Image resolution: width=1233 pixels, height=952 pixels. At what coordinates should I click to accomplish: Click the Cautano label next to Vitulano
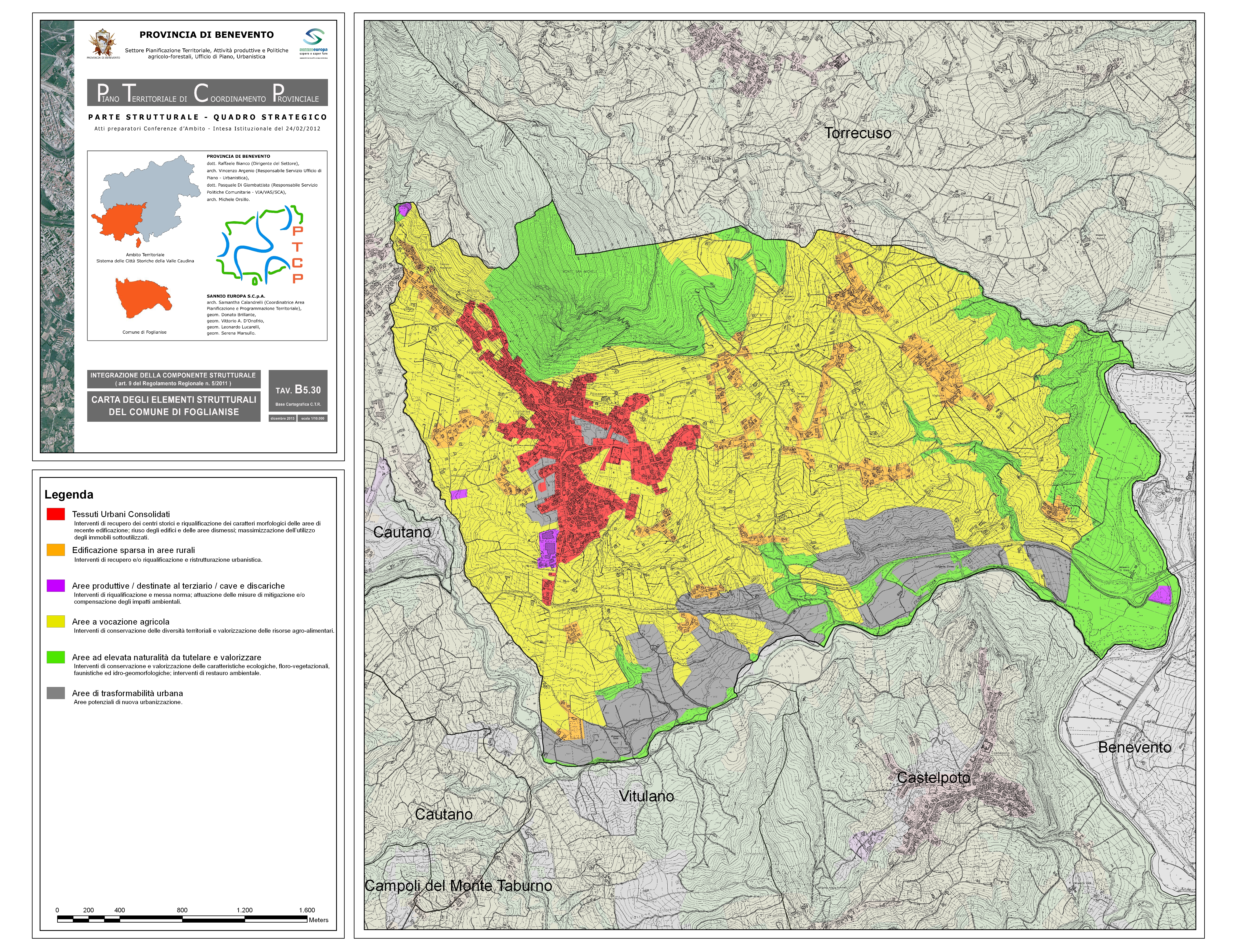[x=444, y=814]
